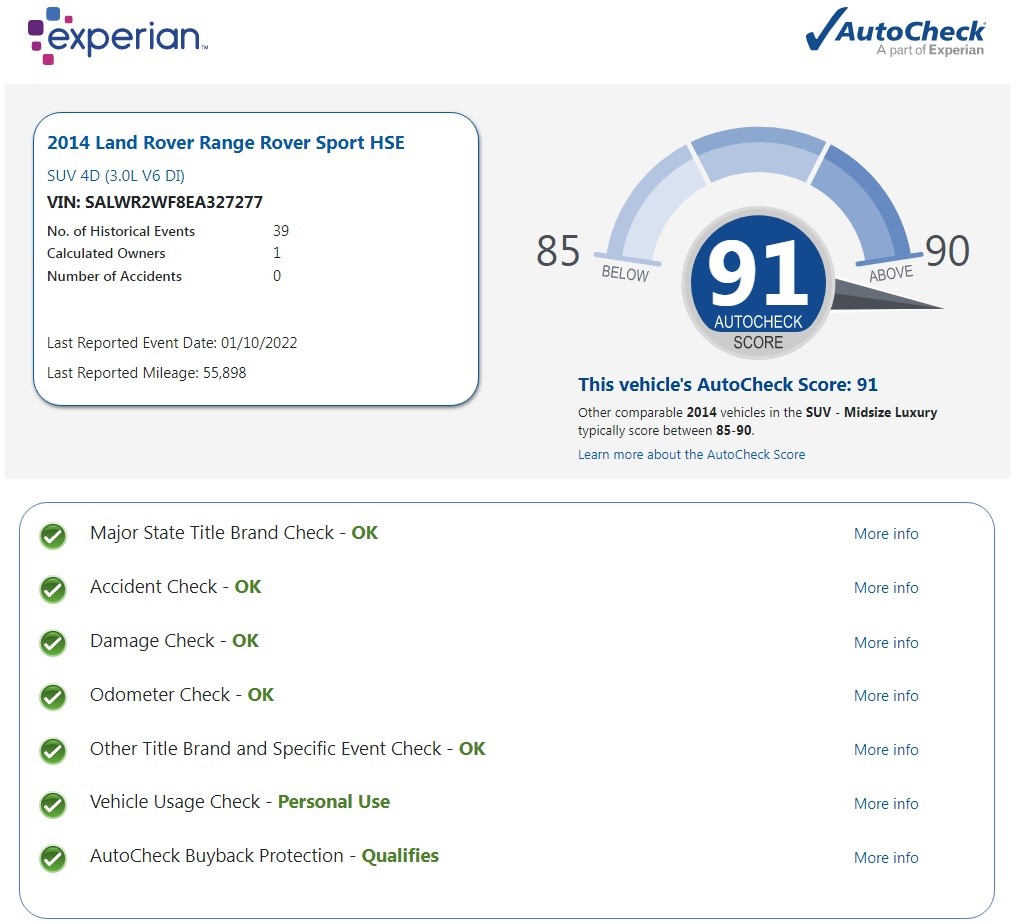Click the 2014 Land Rover Range Rover Sport HSE title
Image resolution: width=1016 pixels, height=924 pixels.
225,143
